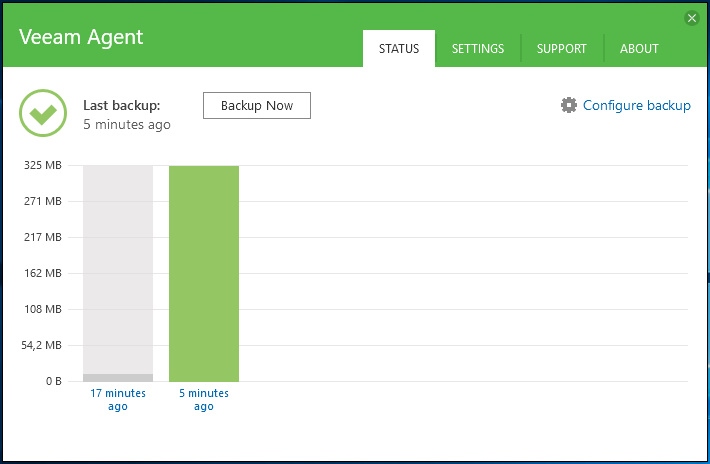Switch to the STATUS tab
Image resolution: width=710 pixels, height=464 pixels.
point(399,48)
